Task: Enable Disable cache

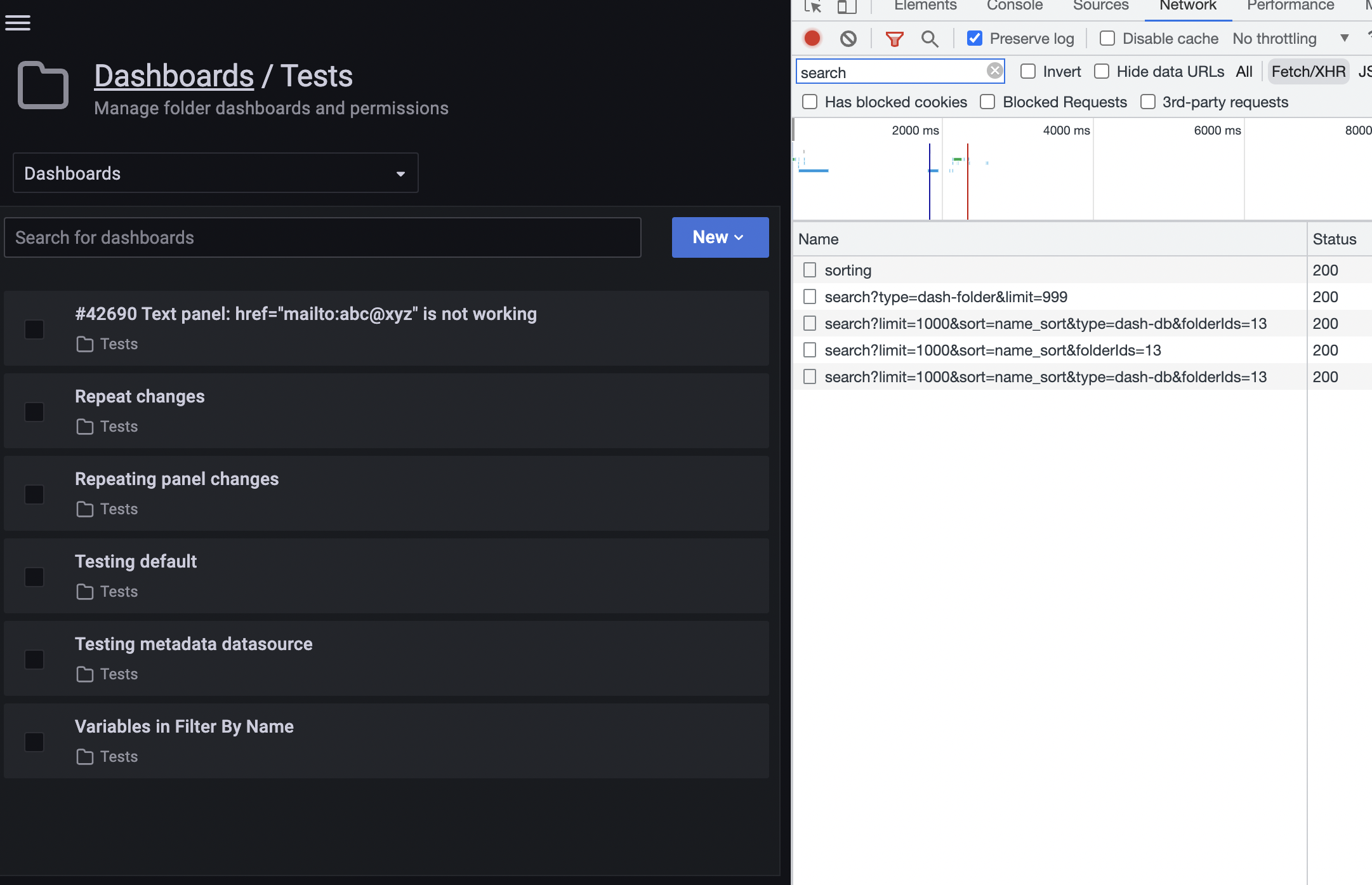Action: 1108,38
